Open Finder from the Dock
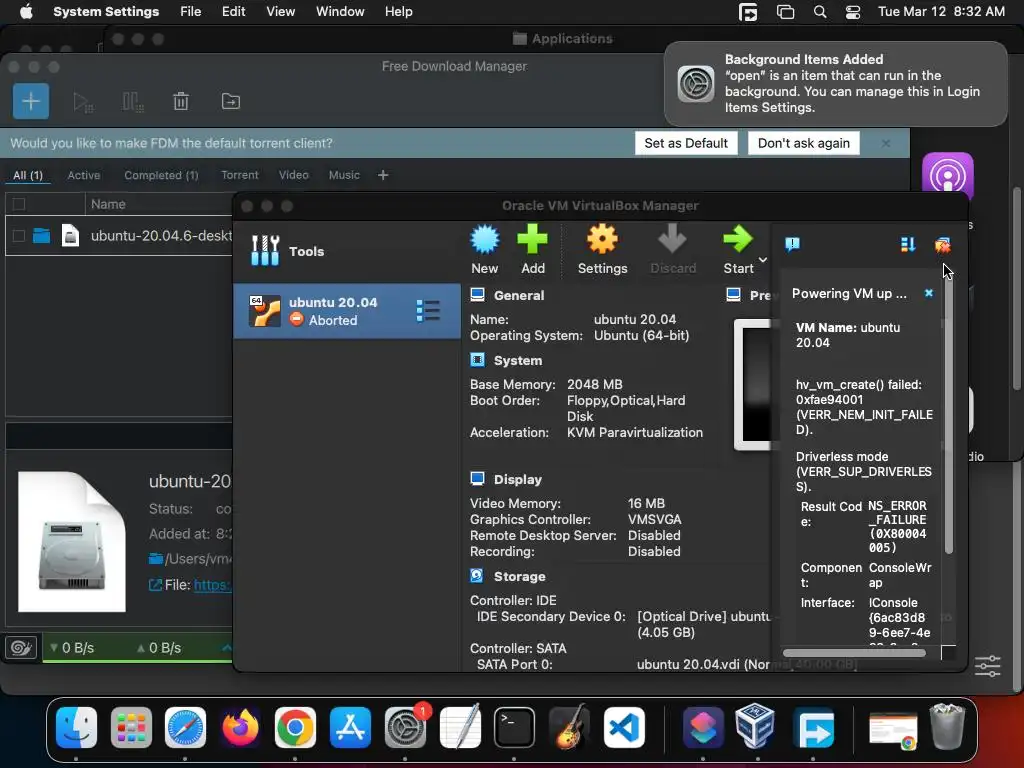 [x=76, y=727]
